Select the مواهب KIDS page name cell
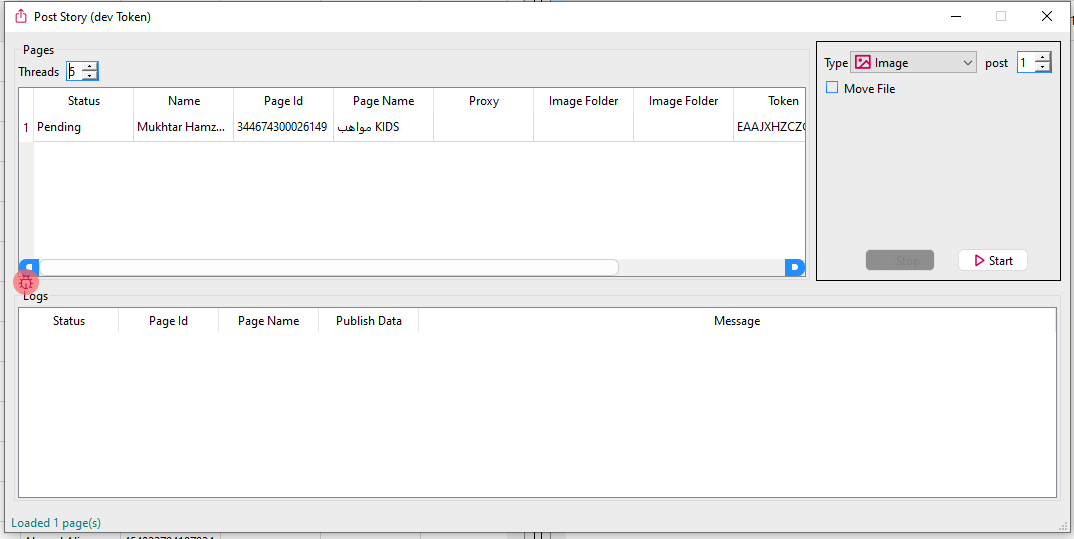Screen dimensions: 1074x539 (x=384, y=127)
